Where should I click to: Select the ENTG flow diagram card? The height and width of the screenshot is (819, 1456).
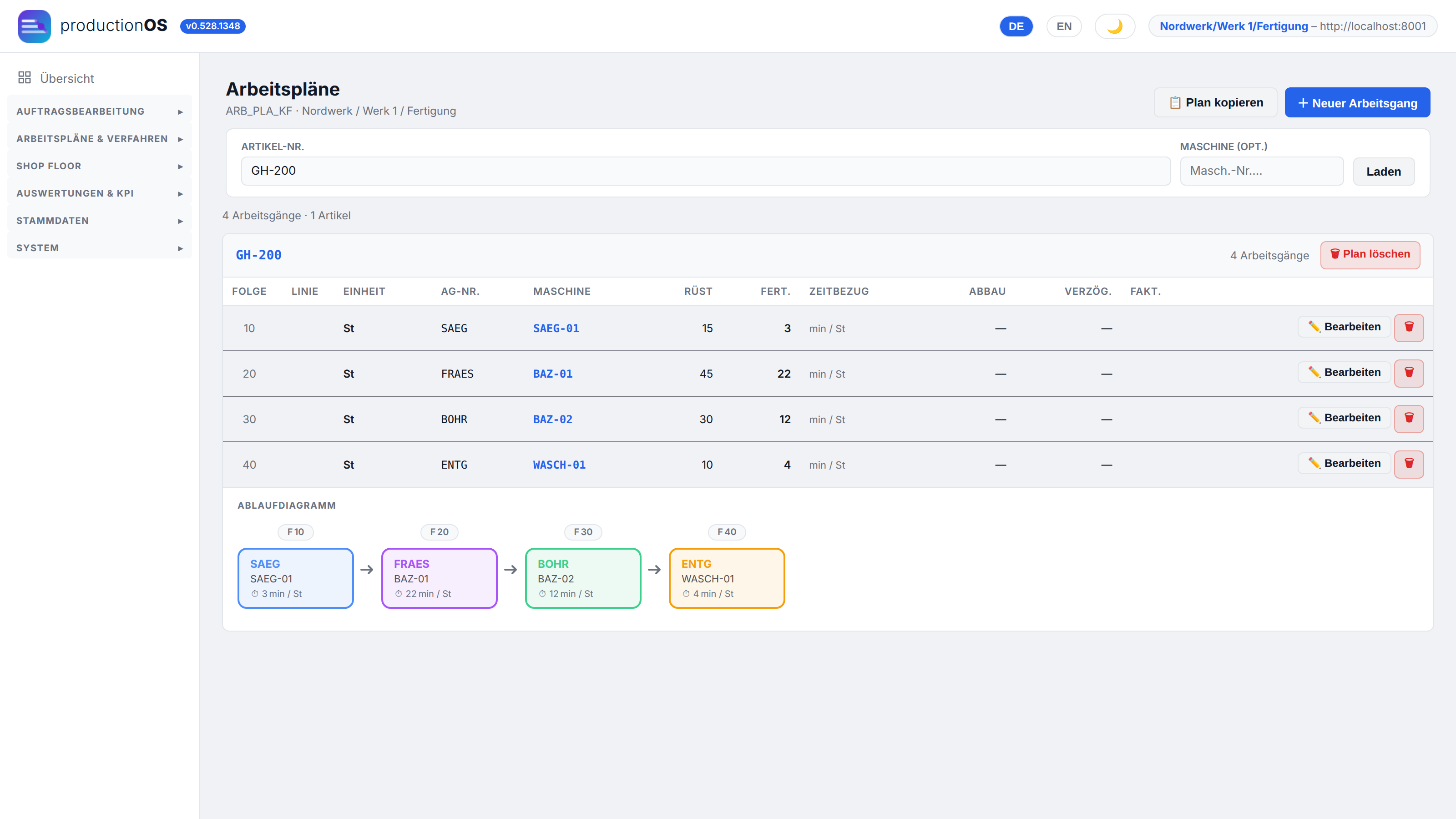726,578
